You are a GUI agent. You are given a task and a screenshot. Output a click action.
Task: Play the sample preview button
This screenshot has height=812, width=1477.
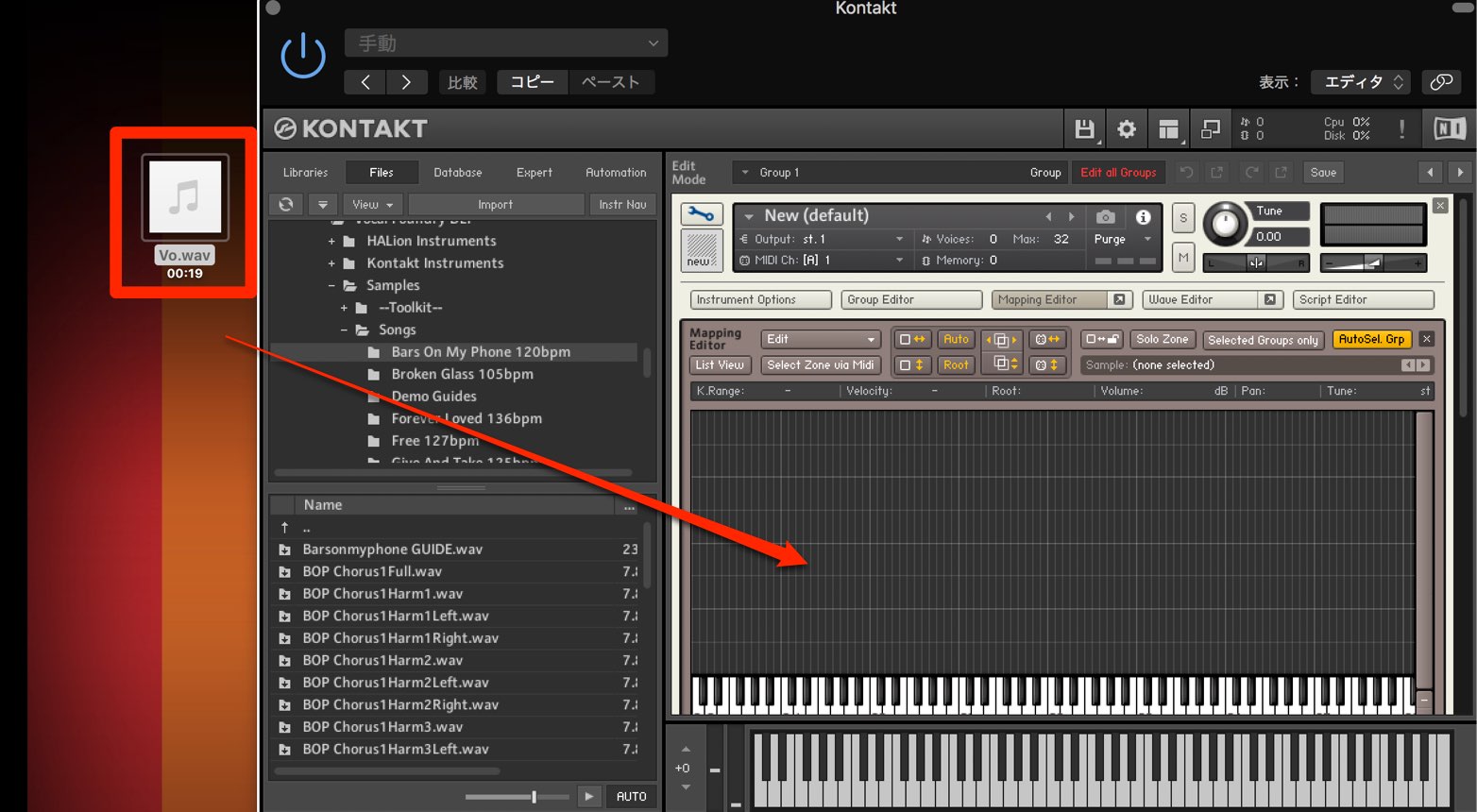click(x=589, y=796)
